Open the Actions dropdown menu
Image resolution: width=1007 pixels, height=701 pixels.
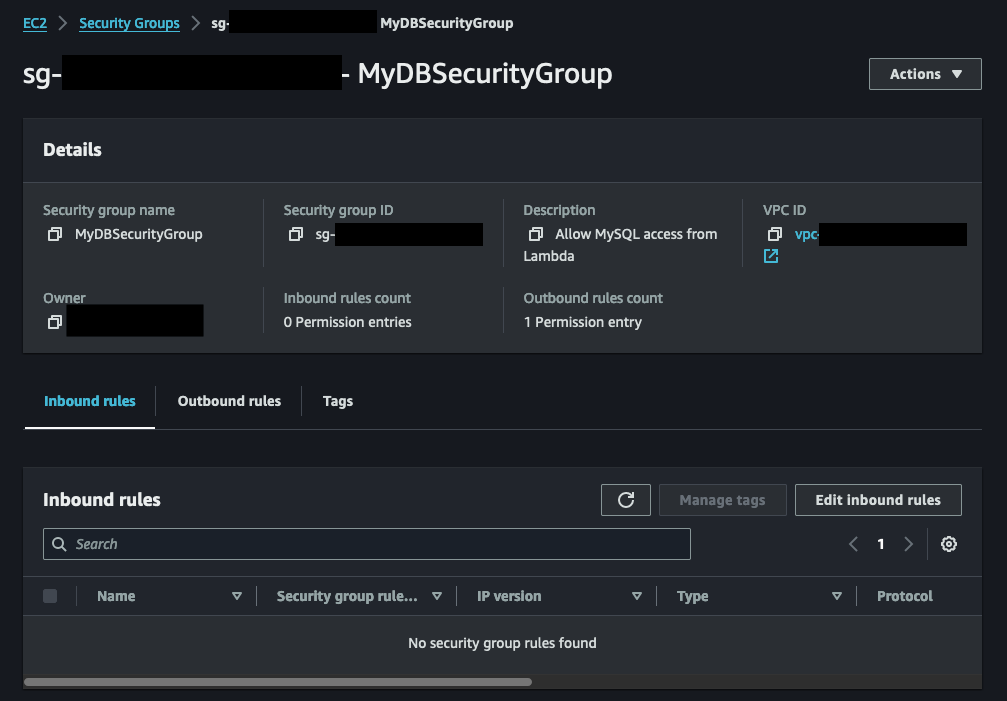(x=924, y=73)
